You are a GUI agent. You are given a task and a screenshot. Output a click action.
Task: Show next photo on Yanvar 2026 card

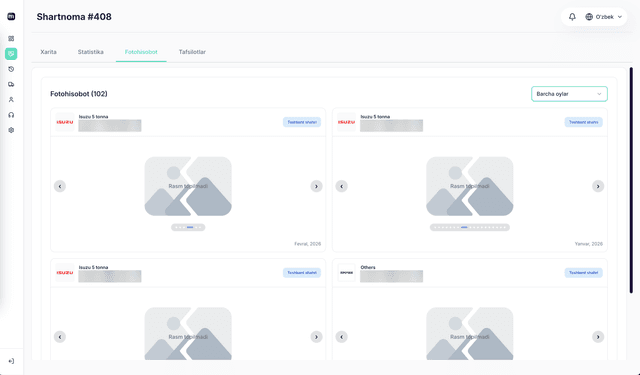[x=598, y=186]
